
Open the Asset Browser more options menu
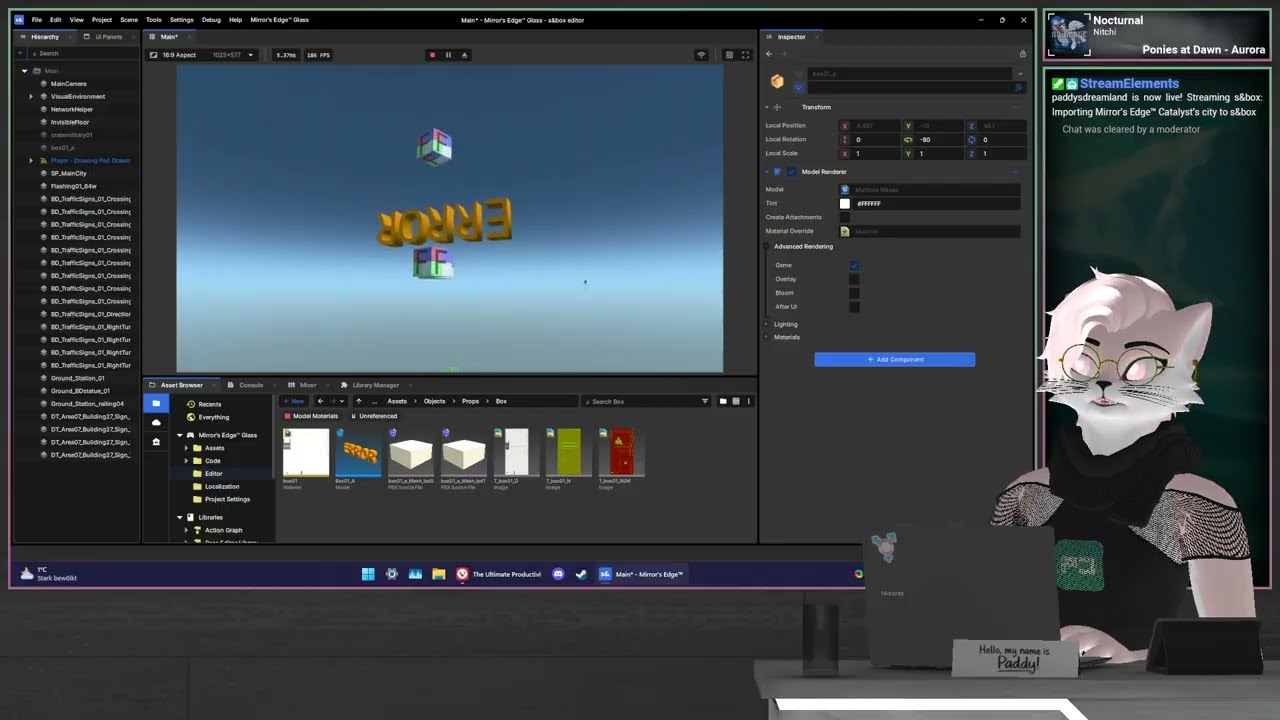point(748,401)
